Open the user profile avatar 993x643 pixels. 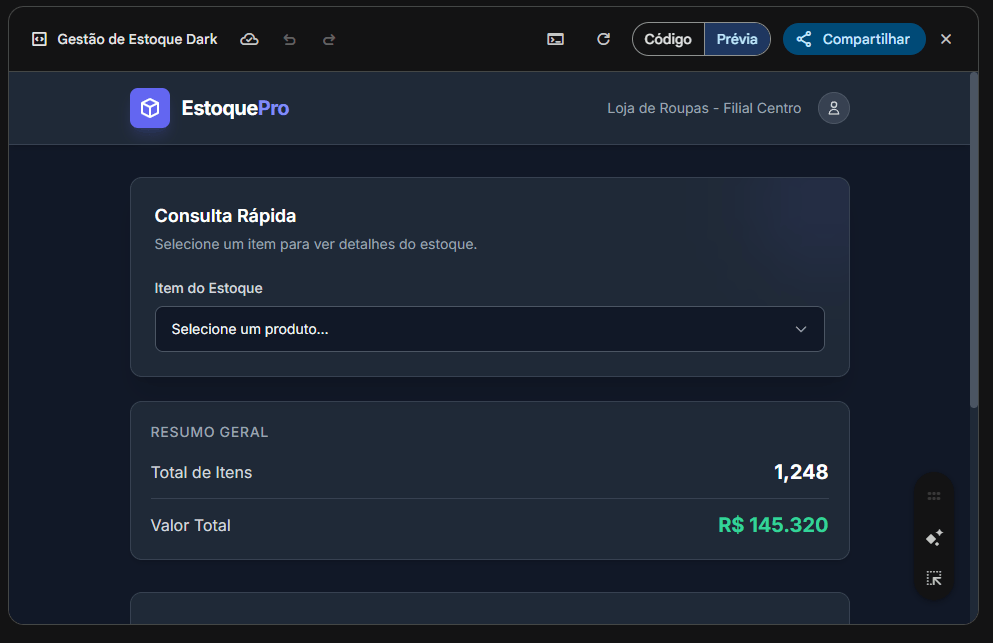tap(834, 108)
